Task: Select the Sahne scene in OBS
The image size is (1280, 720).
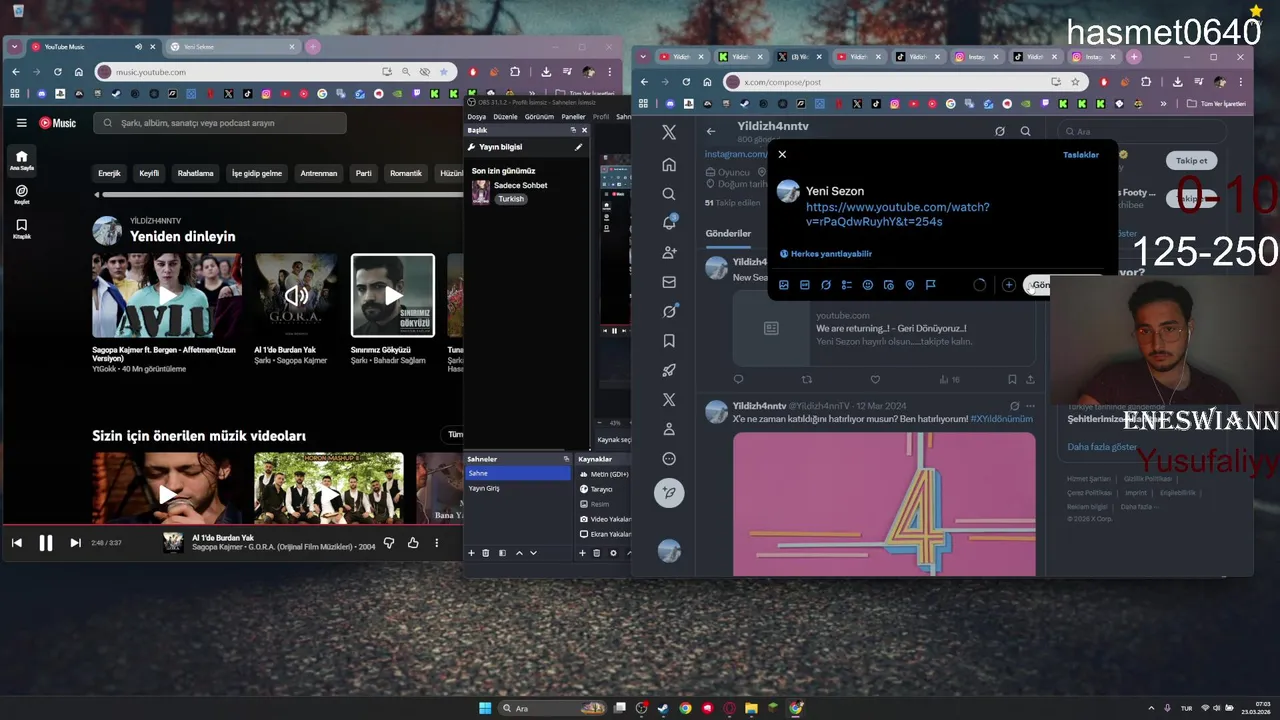Action: 518,473
